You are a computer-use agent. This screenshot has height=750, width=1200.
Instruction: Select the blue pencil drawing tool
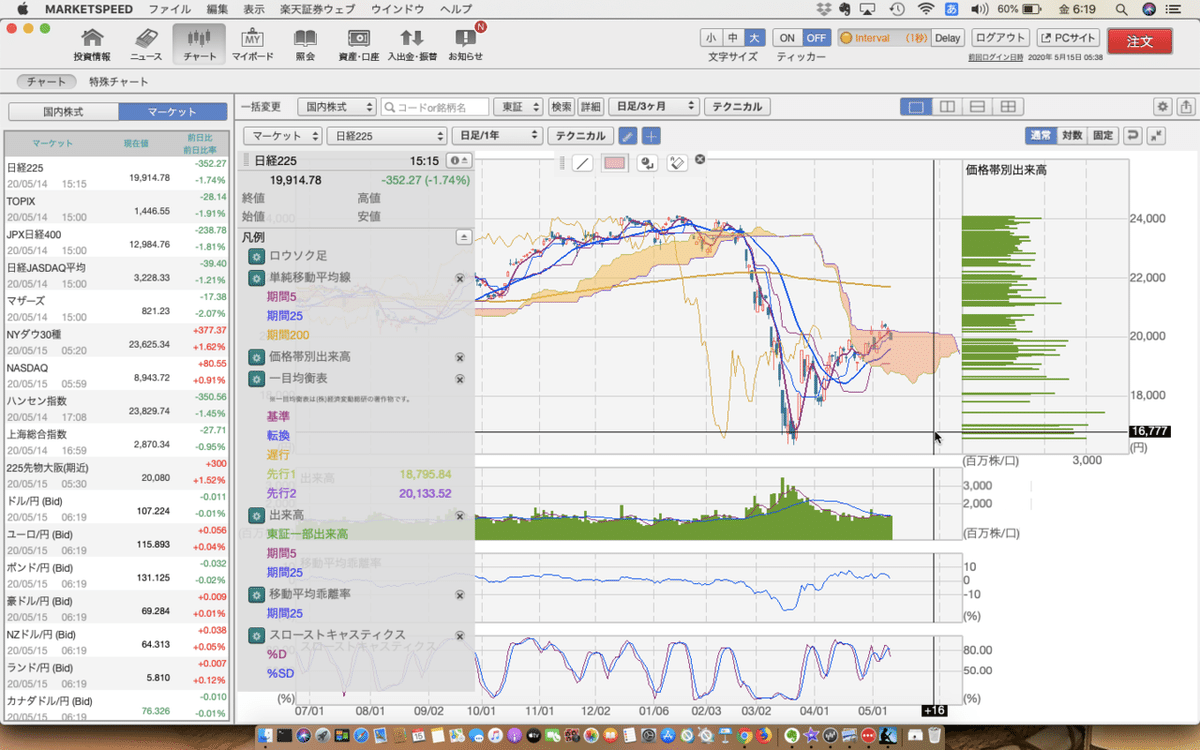[628, 136]
